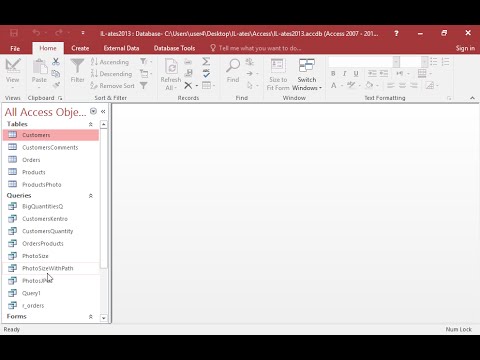The image size is (480, 360).
Task: Select the PhotoSizeWithPath query
Action: pos(51,268)
